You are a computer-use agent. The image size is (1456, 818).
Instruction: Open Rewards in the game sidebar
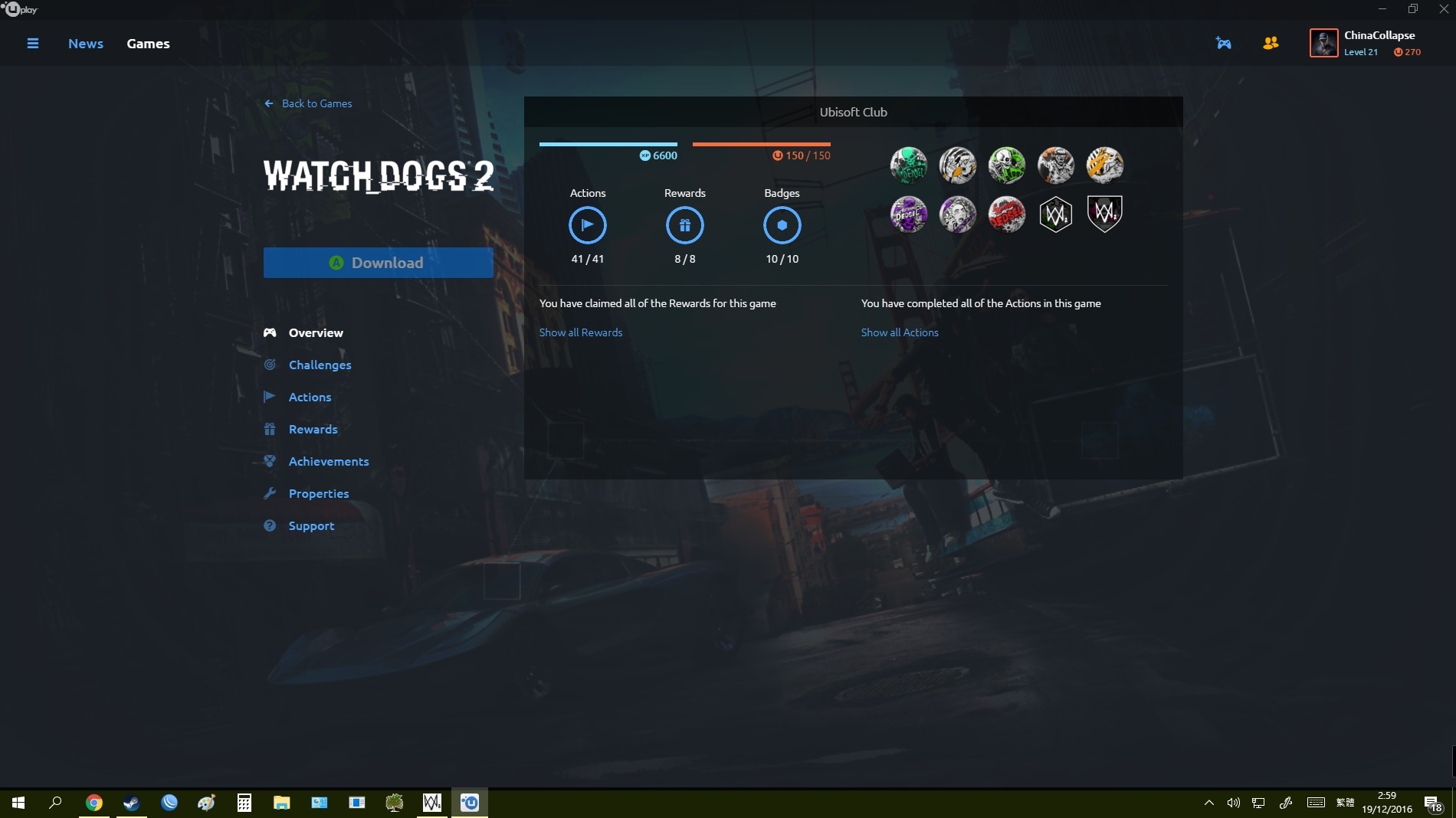(300, 429)
